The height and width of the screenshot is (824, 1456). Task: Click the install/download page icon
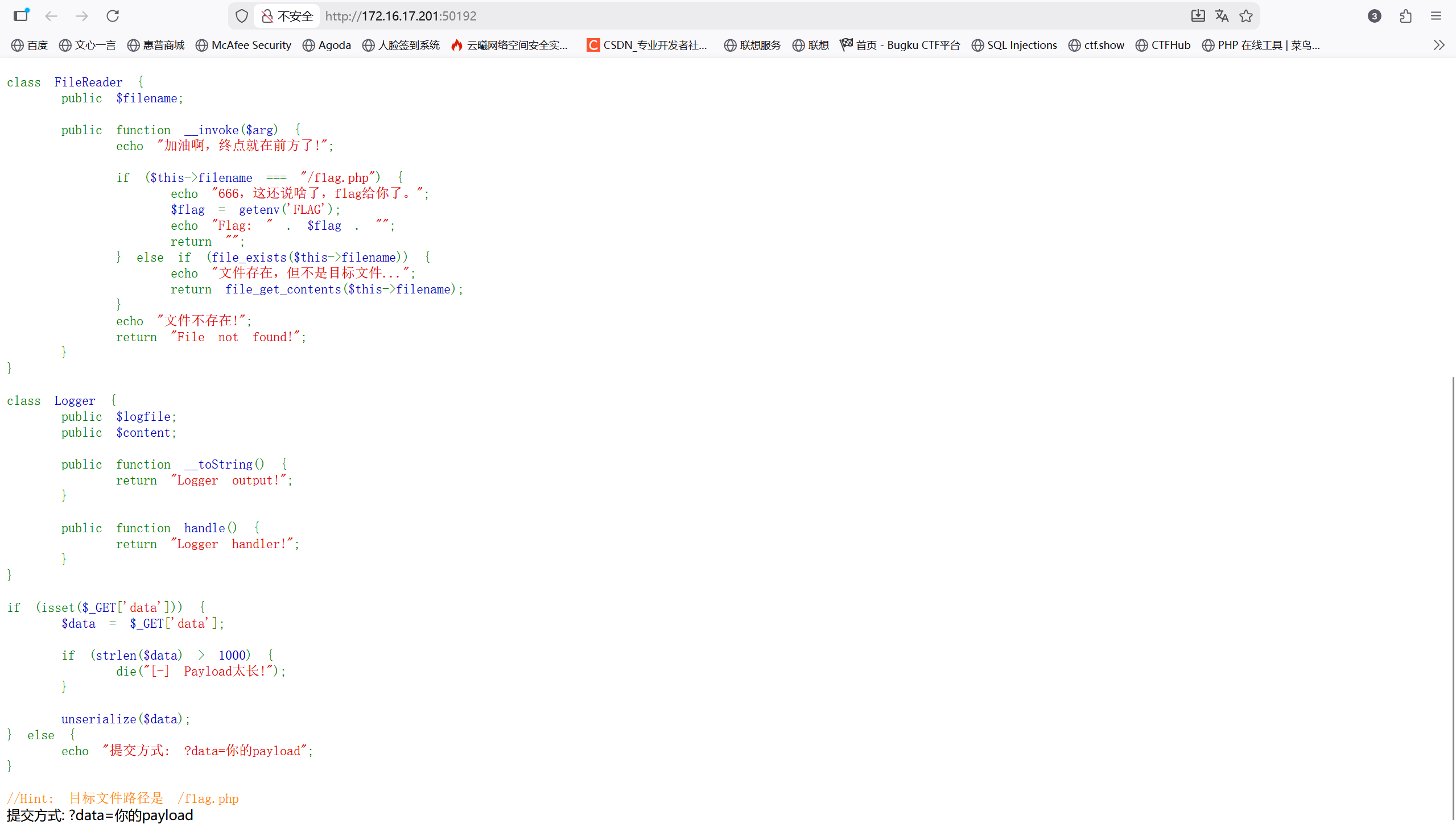click(x=1198, y=16)
